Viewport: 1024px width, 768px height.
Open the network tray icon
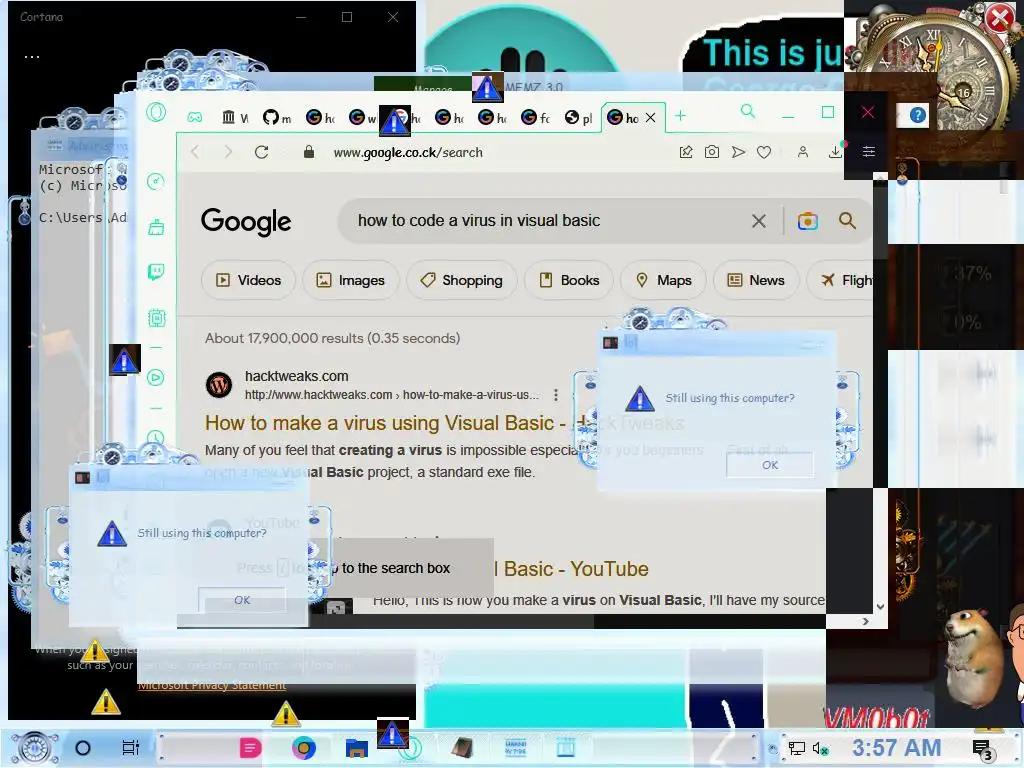pos(797,748)
